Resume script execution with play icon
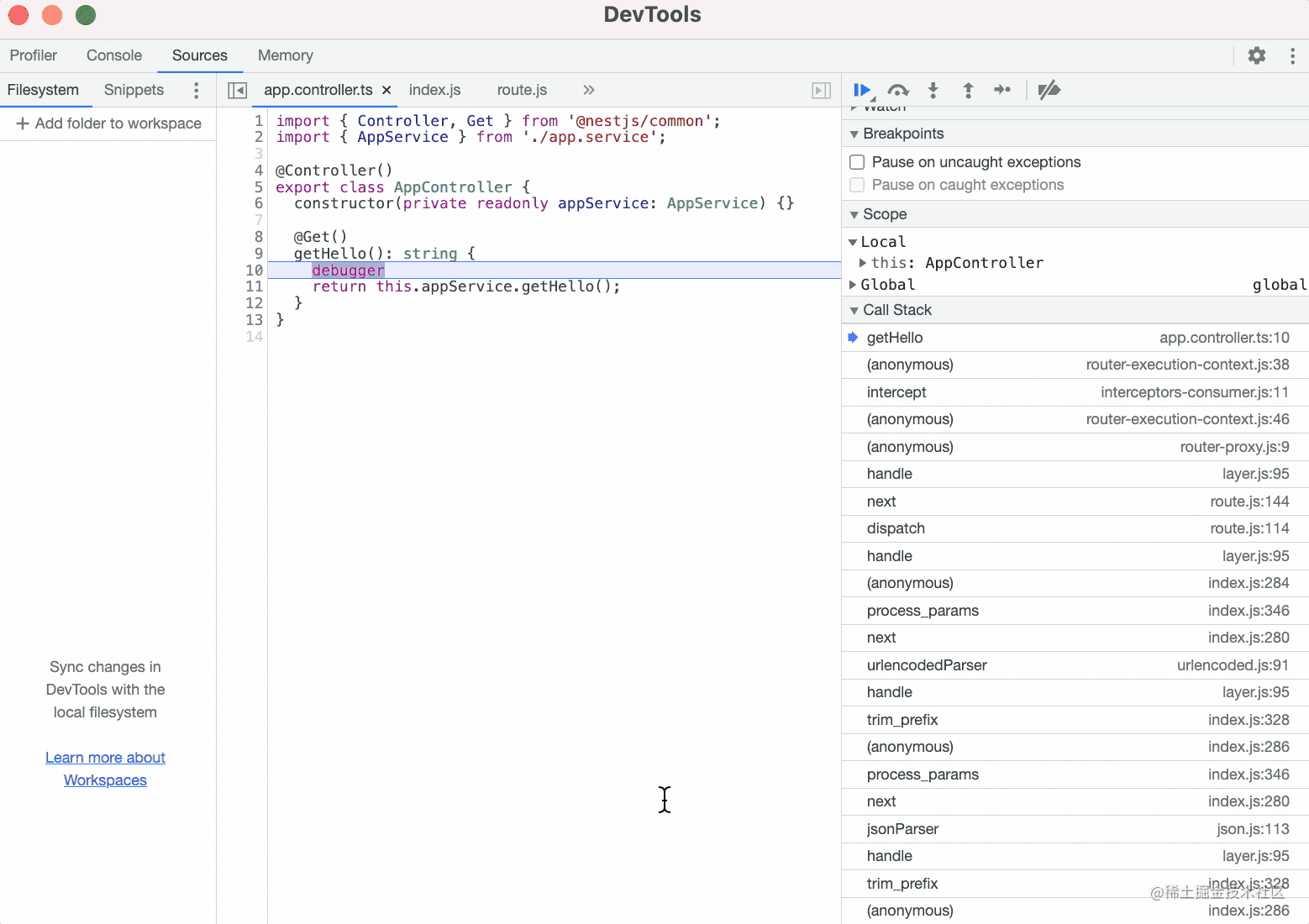Viewport: 1309px width, 924px height. [862, 90]
